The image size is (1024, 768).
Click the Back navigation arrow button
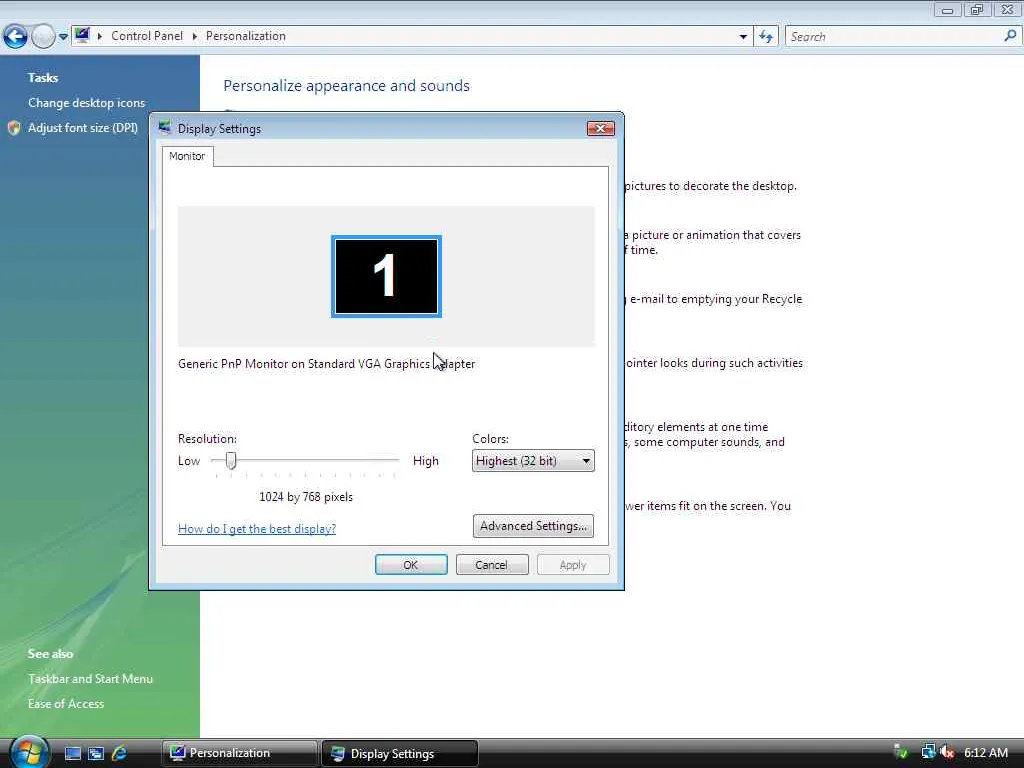15,37
